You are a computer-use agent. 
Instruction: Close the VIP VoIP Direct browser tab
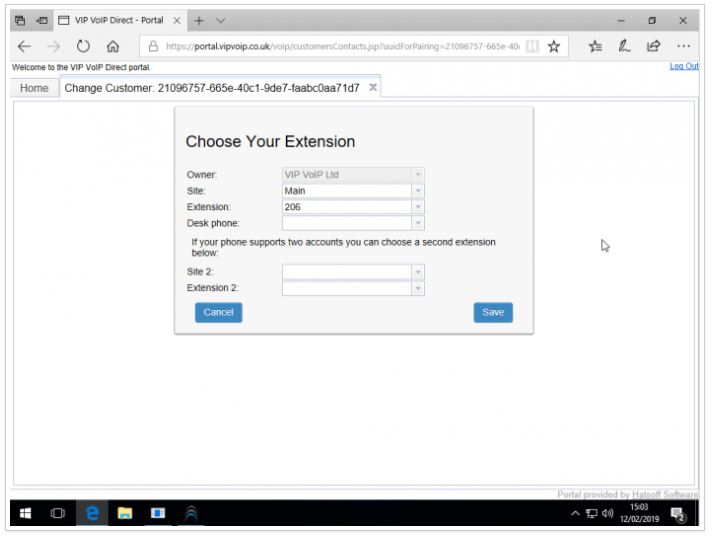pos(177,21)
